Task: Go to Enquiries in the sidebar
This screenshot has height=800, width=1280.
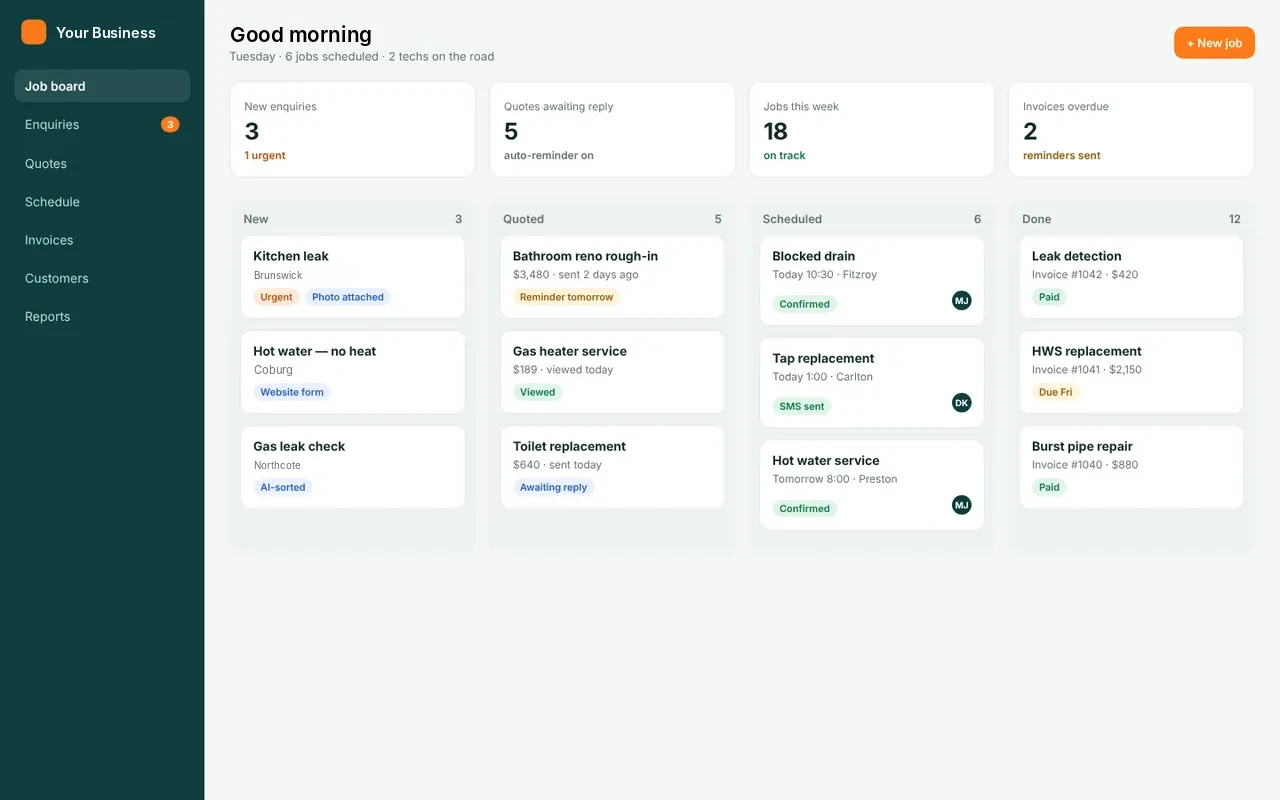Action: (102, 125)
